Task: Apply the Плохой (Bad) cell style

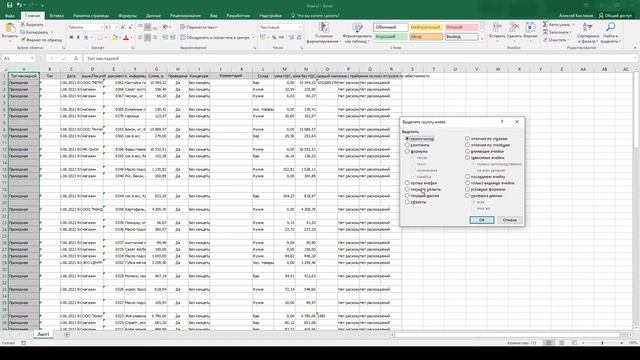Action: point(461,27)
